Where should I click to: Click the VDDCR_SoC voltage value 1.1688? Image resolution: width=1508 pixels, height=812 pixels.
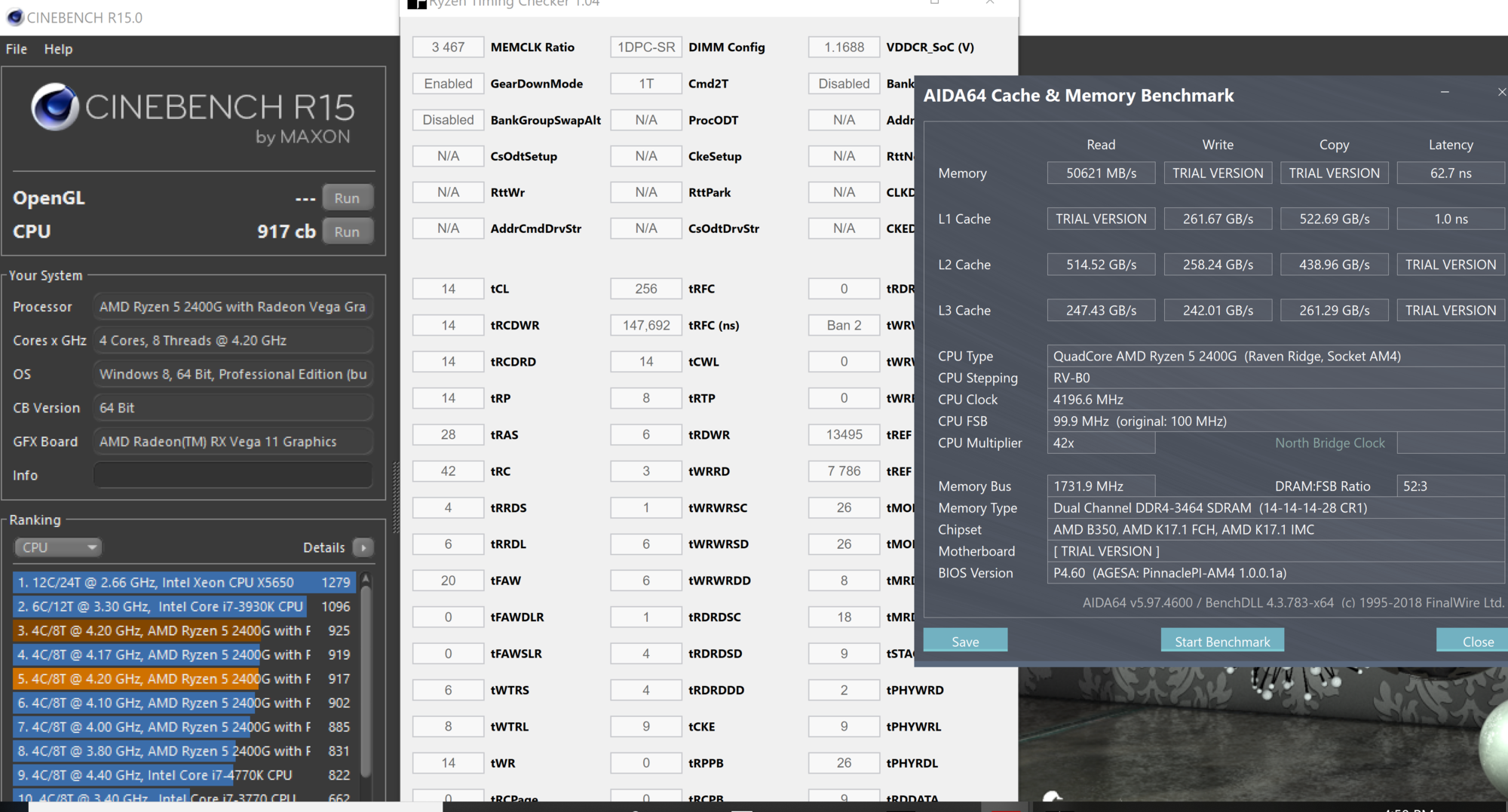(x=844, y=47)
